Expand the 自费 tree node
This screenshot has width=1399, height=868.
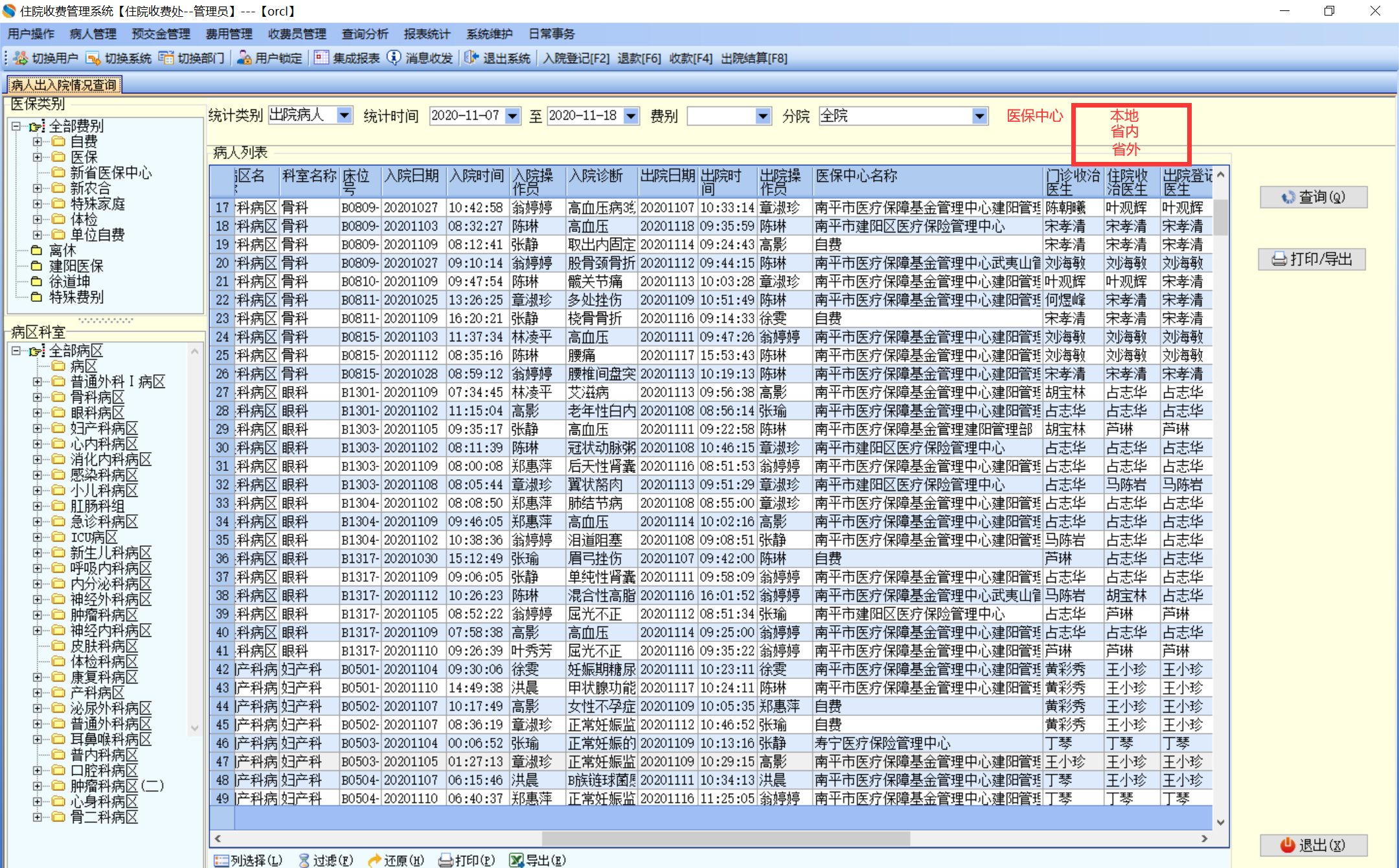(38, 141)
